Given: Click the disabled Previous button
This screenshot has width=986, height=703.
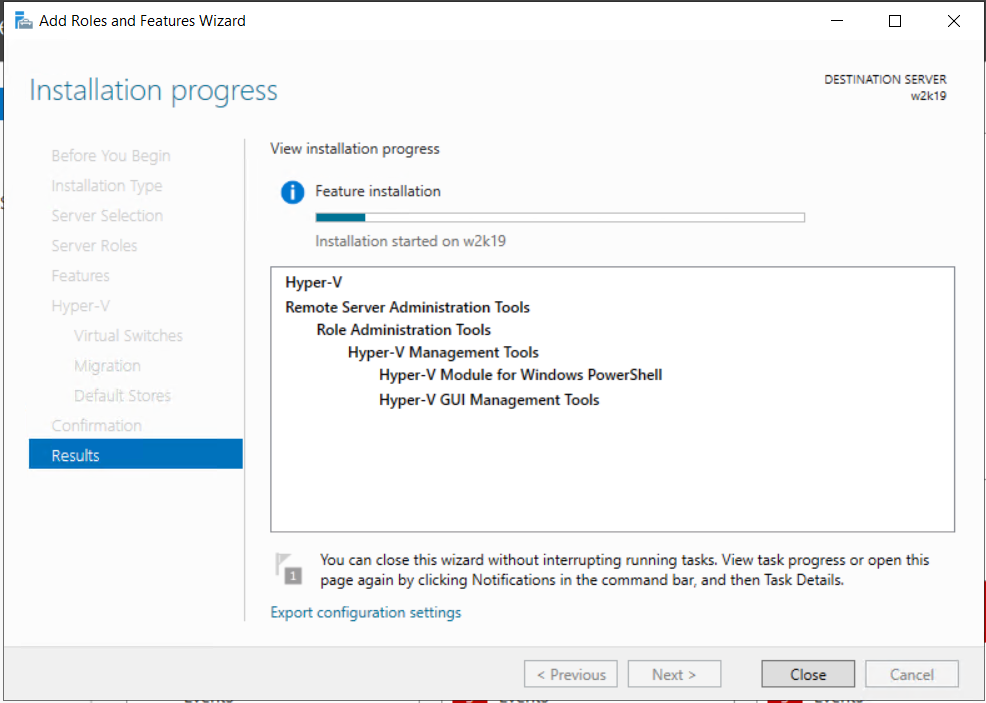Looking at the screenshot, I should (x=571, y=675).
